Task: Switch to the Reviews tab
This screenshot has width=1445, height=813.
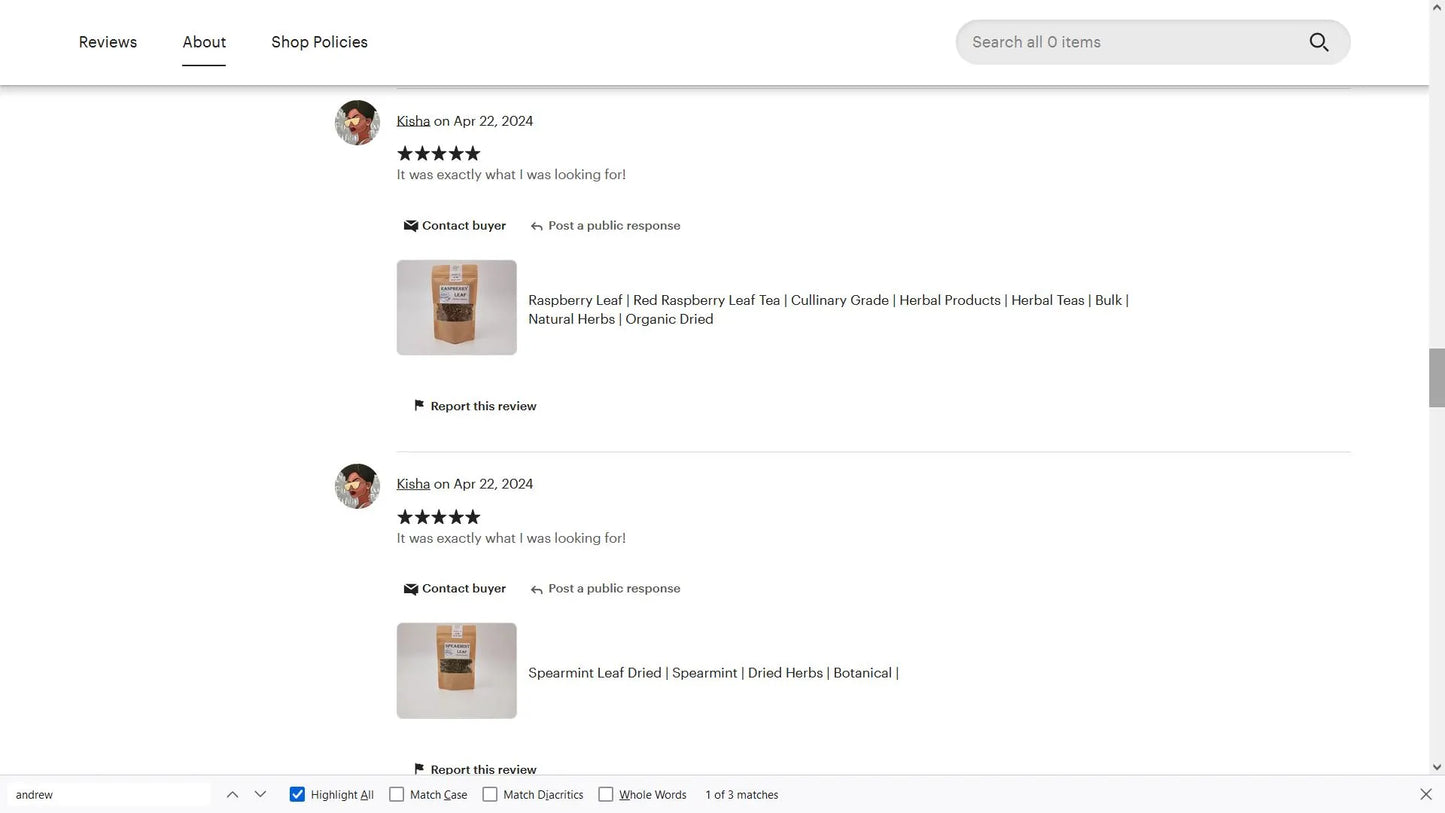Action: [x=108, y=42]
